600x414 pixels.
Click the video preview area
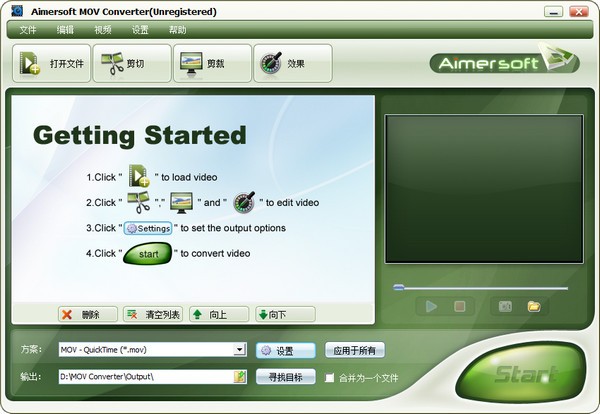tap(484, 189)
